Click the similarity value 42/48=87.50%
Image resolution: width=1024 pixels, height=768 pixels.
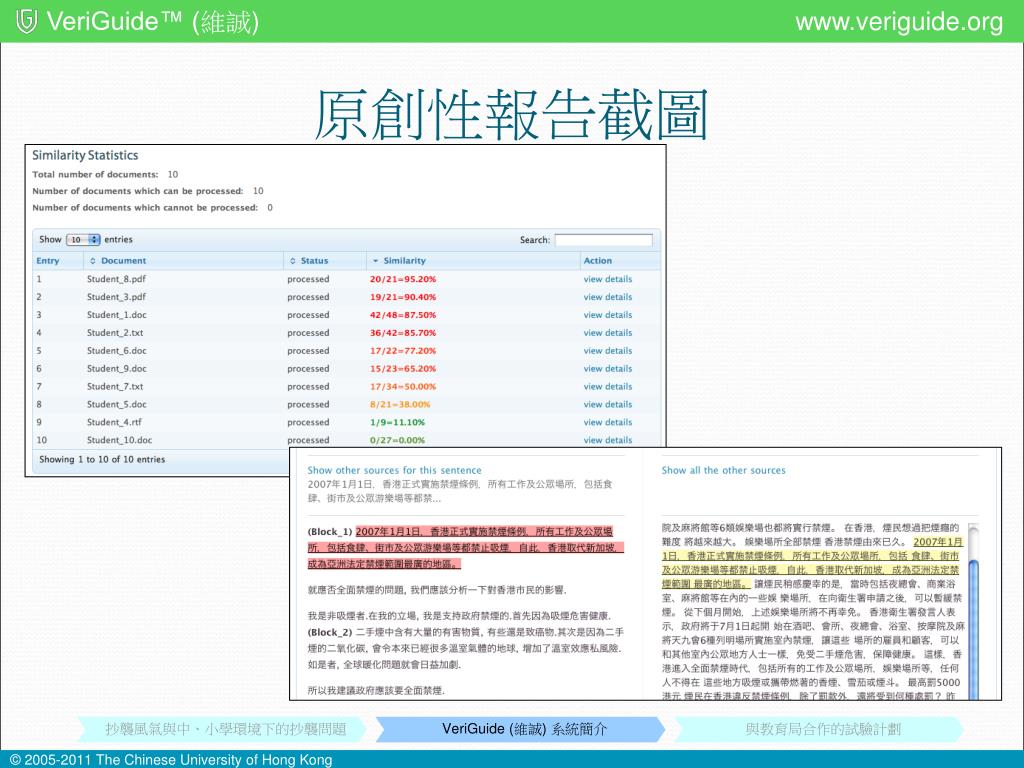[403, 315]
